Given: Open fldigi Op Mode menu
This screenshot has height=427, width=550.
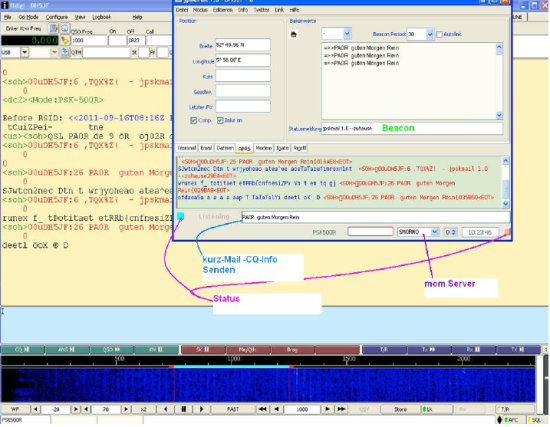Looking at the screenshot, I should [x=29, y=17].
